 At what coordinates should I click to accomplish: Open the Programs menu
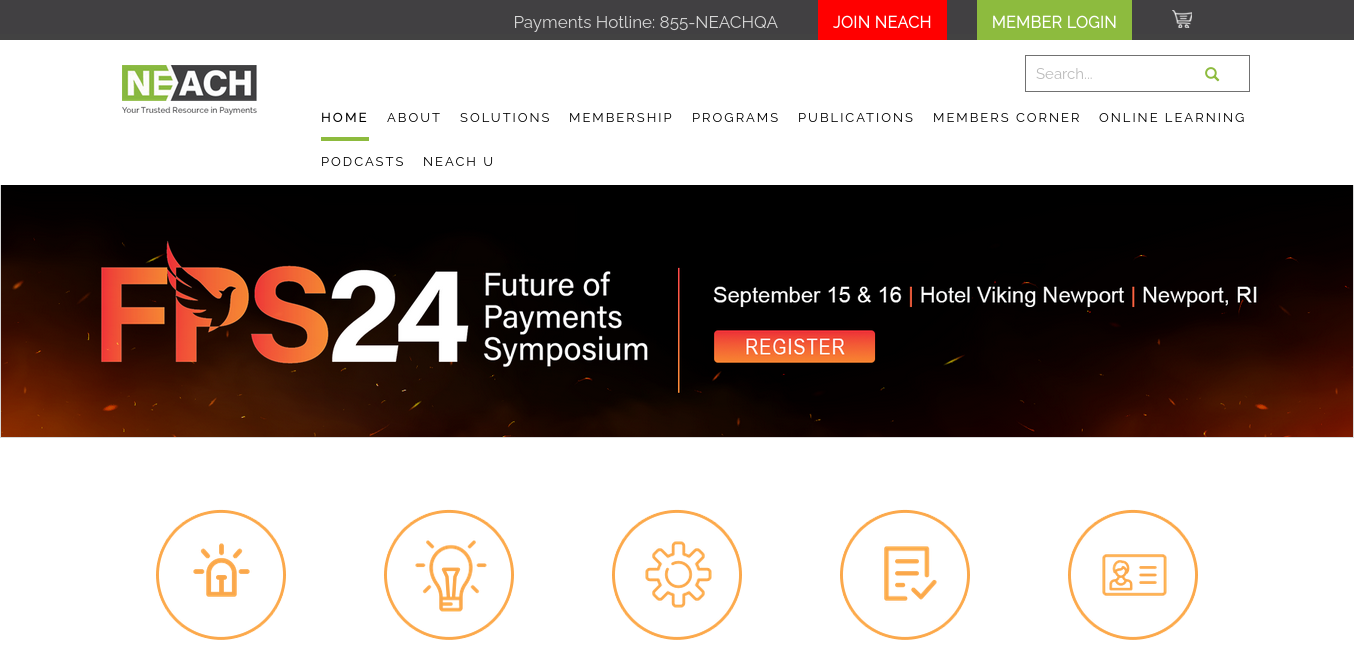736,118
